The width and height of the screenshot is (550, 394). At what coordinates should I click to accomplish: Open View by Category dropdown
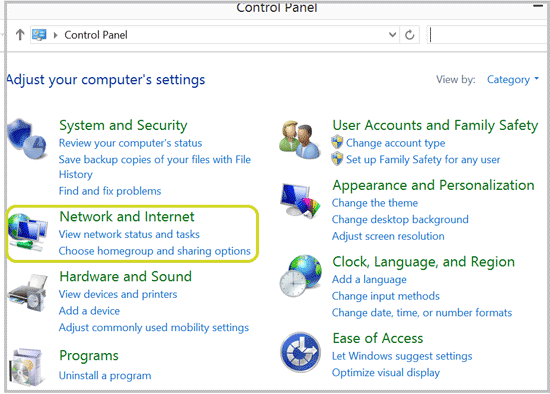pos(512,80)
